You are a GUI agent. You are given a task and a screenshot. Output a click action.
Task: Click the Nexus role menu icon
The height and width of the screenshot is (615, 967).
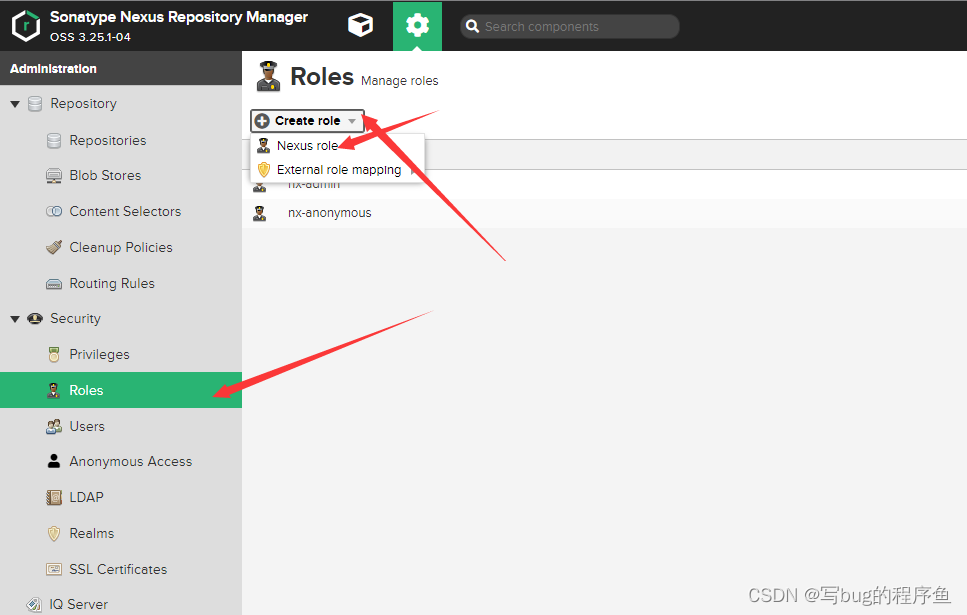coord(263,146)
